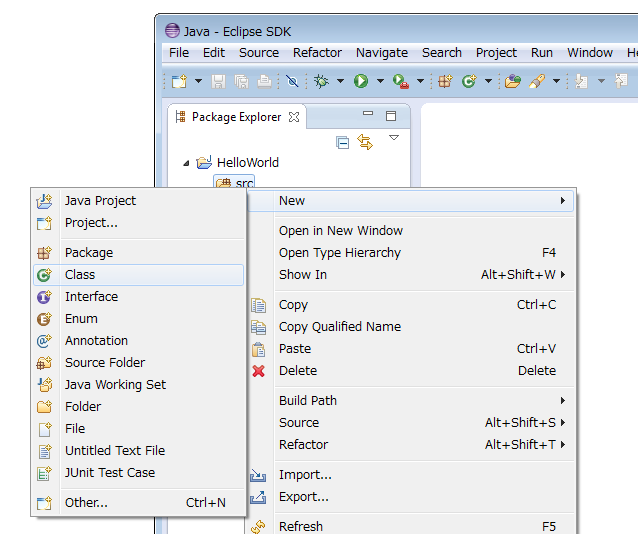Choose Annotation from New submenu
This screenshot has width=638, height=534.
click(x=139, y=341)
